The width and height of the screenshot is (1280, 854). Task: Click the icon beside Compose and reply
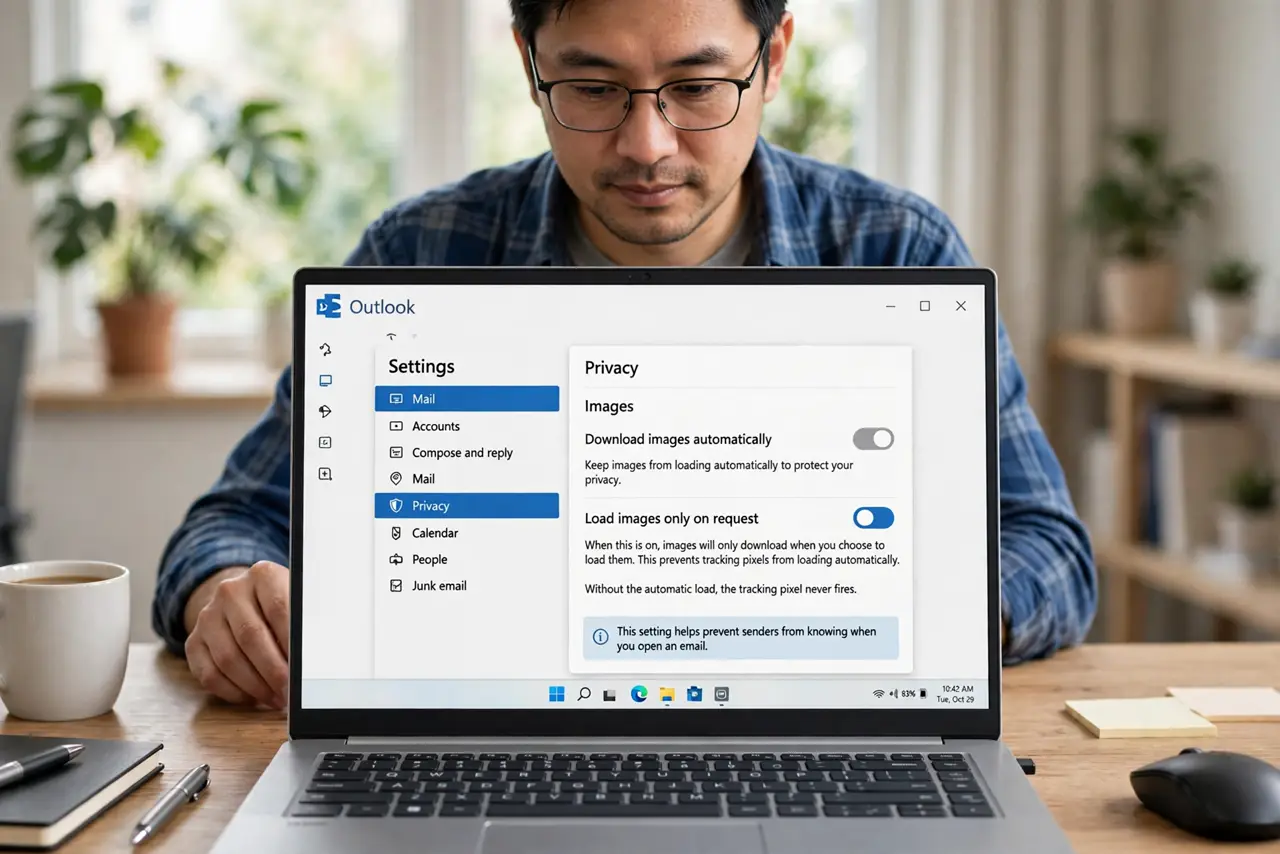pos(396,453)
